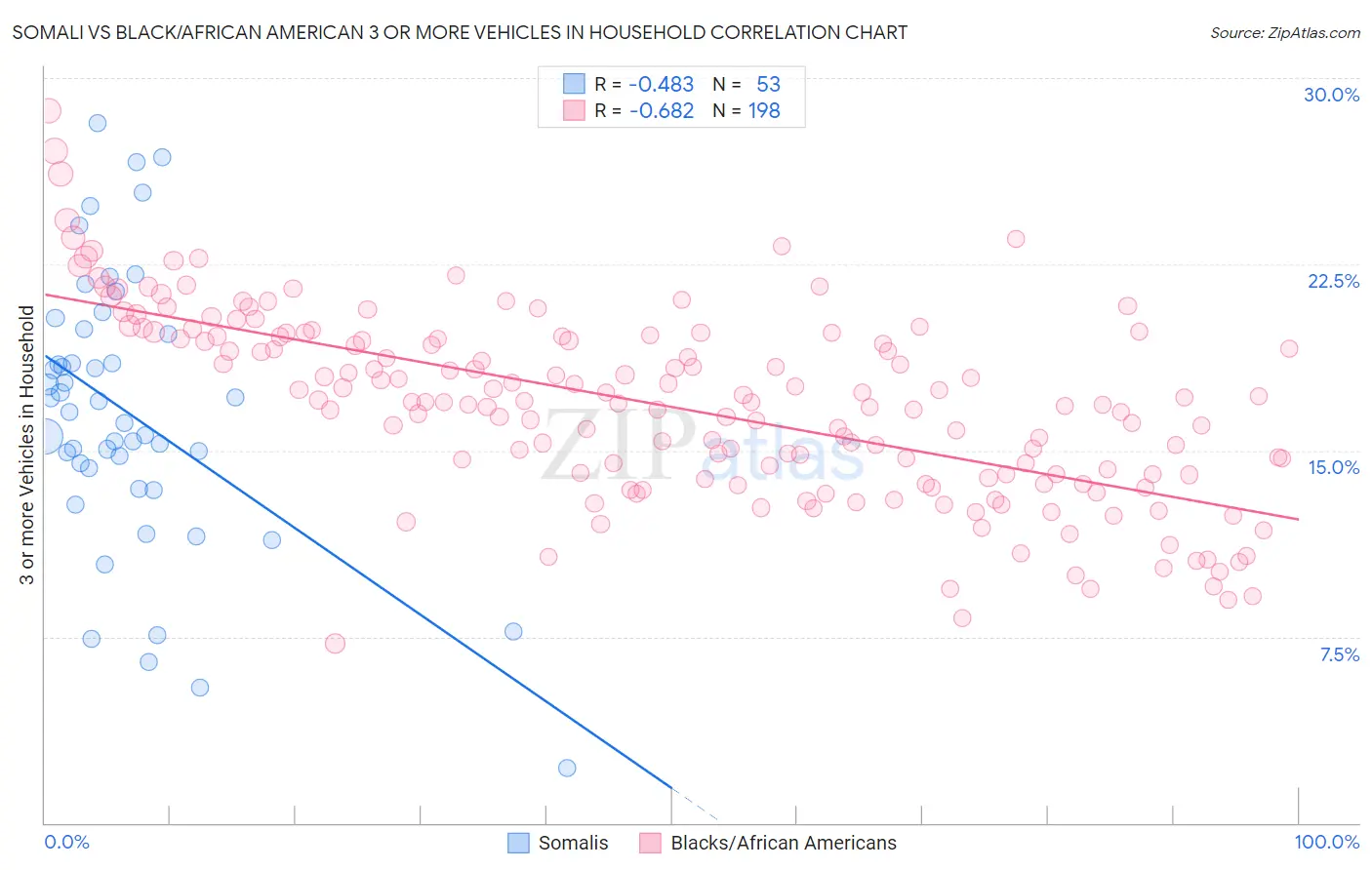Click the R = -0.483 correlation value
This screenshot has width=1372, height=870.
(644, 84)
